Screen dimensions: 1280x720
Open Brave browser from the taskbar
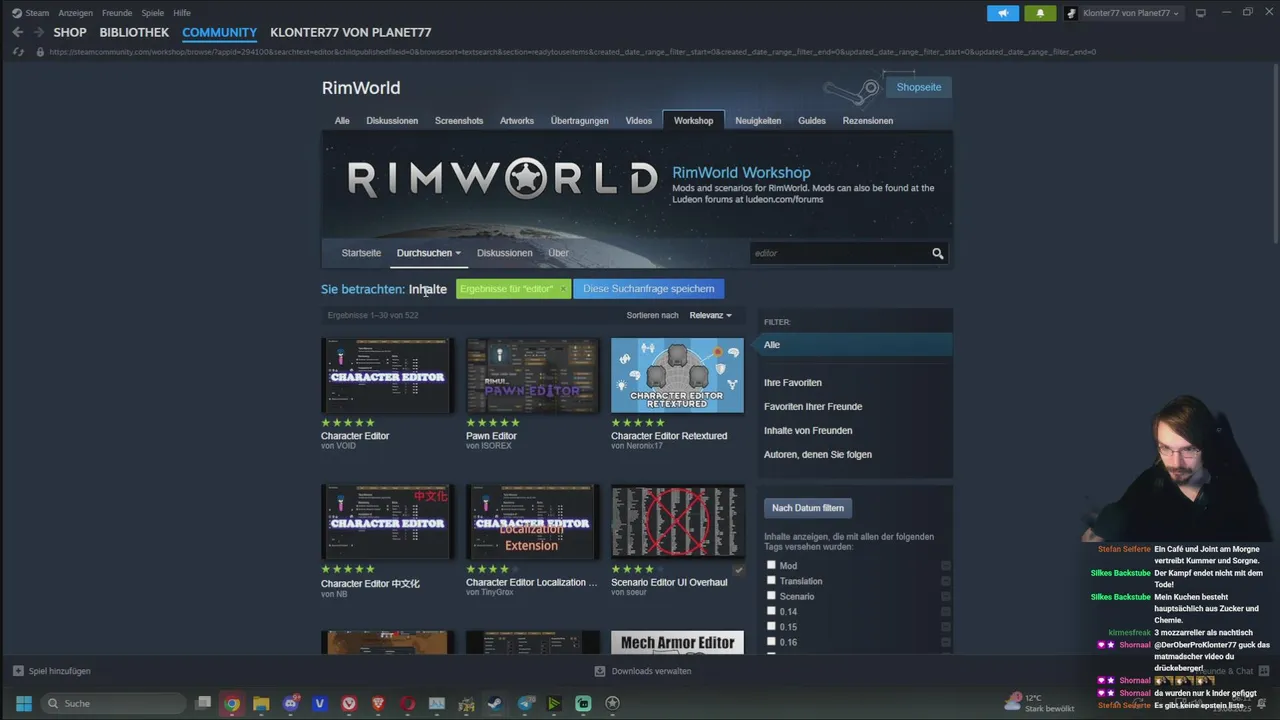coord(378,703)
